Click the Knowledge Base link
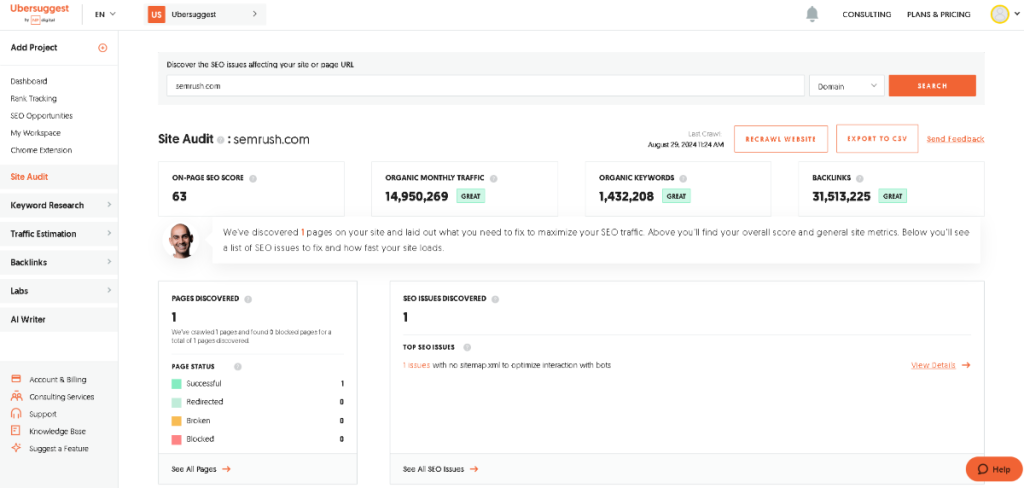Viewport: 1024px width, 488px height. (57, 431)
